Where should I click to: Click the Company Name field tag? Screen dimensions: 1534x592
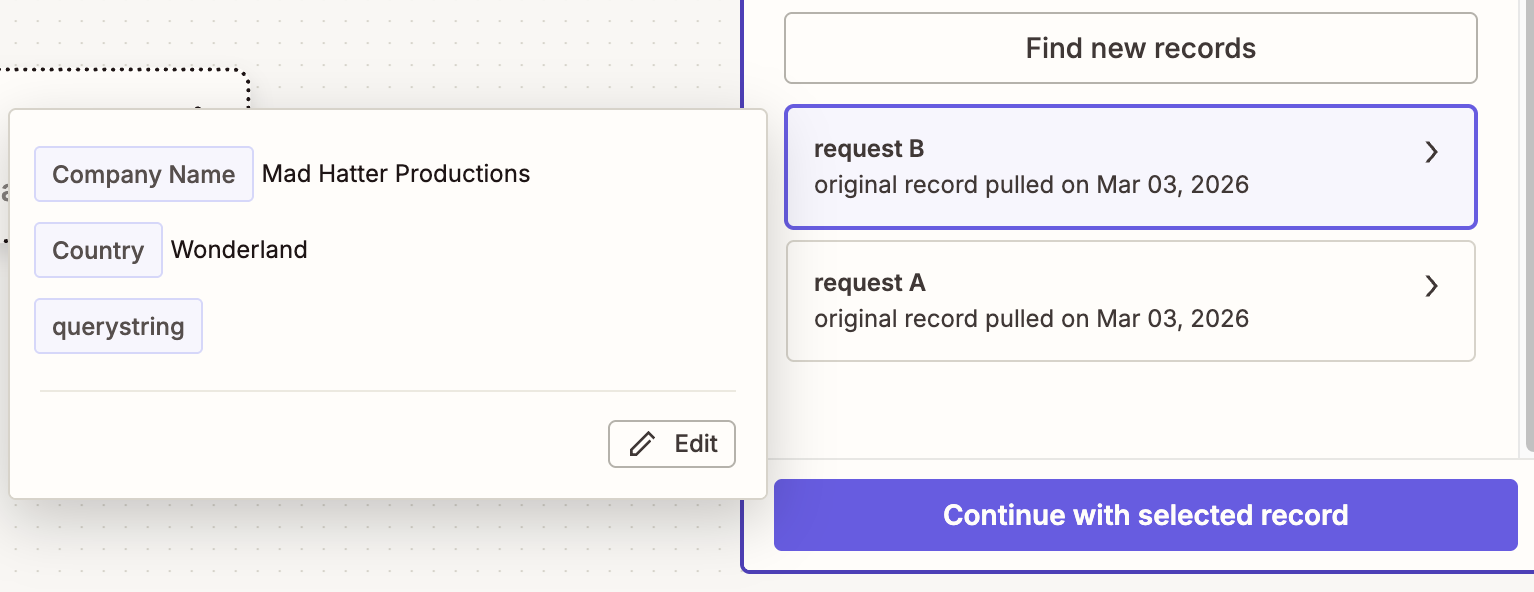point(143,174)
